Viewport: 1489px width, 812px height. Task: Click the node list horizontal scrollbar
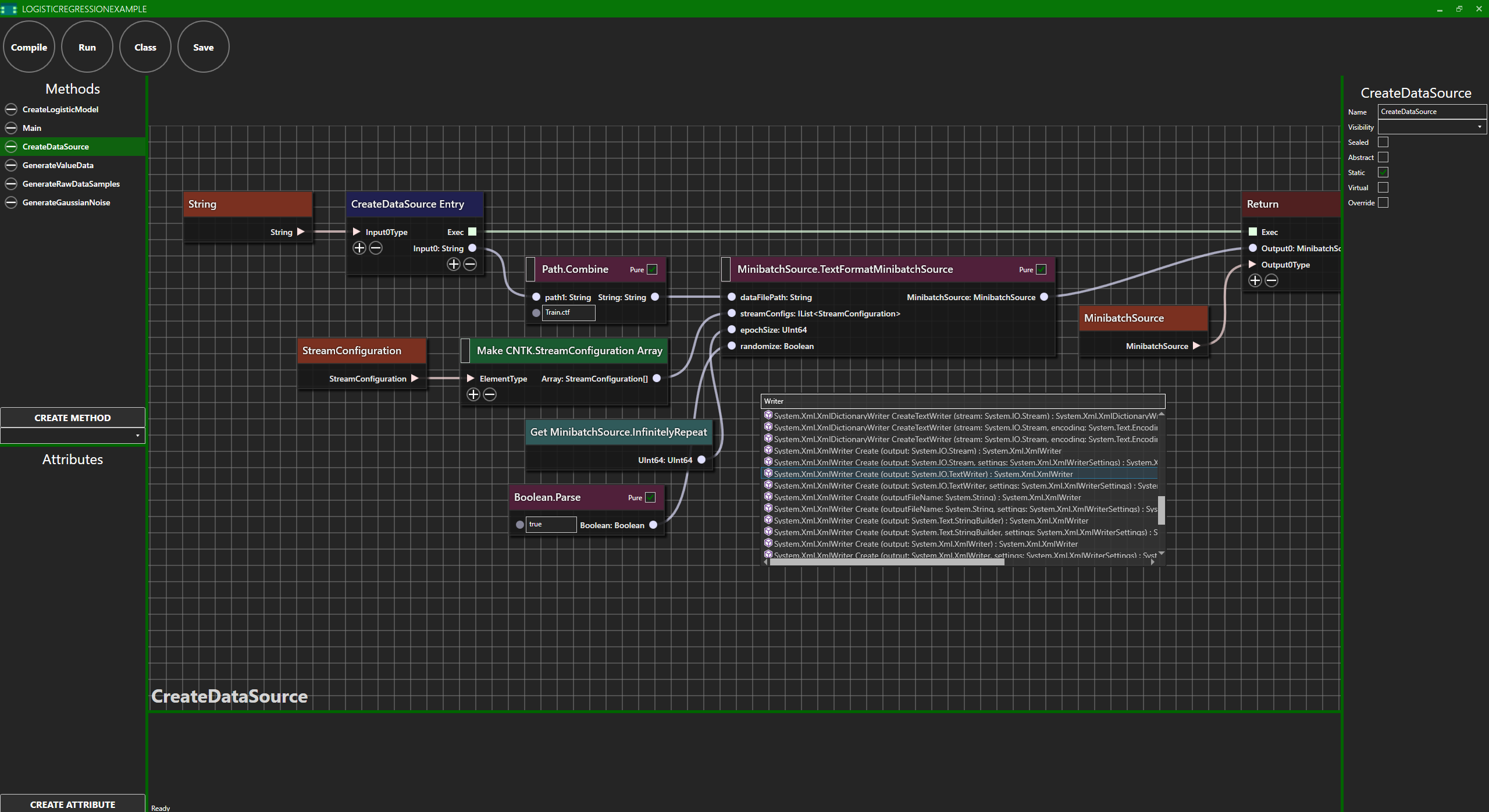click(x=886, y=562)
